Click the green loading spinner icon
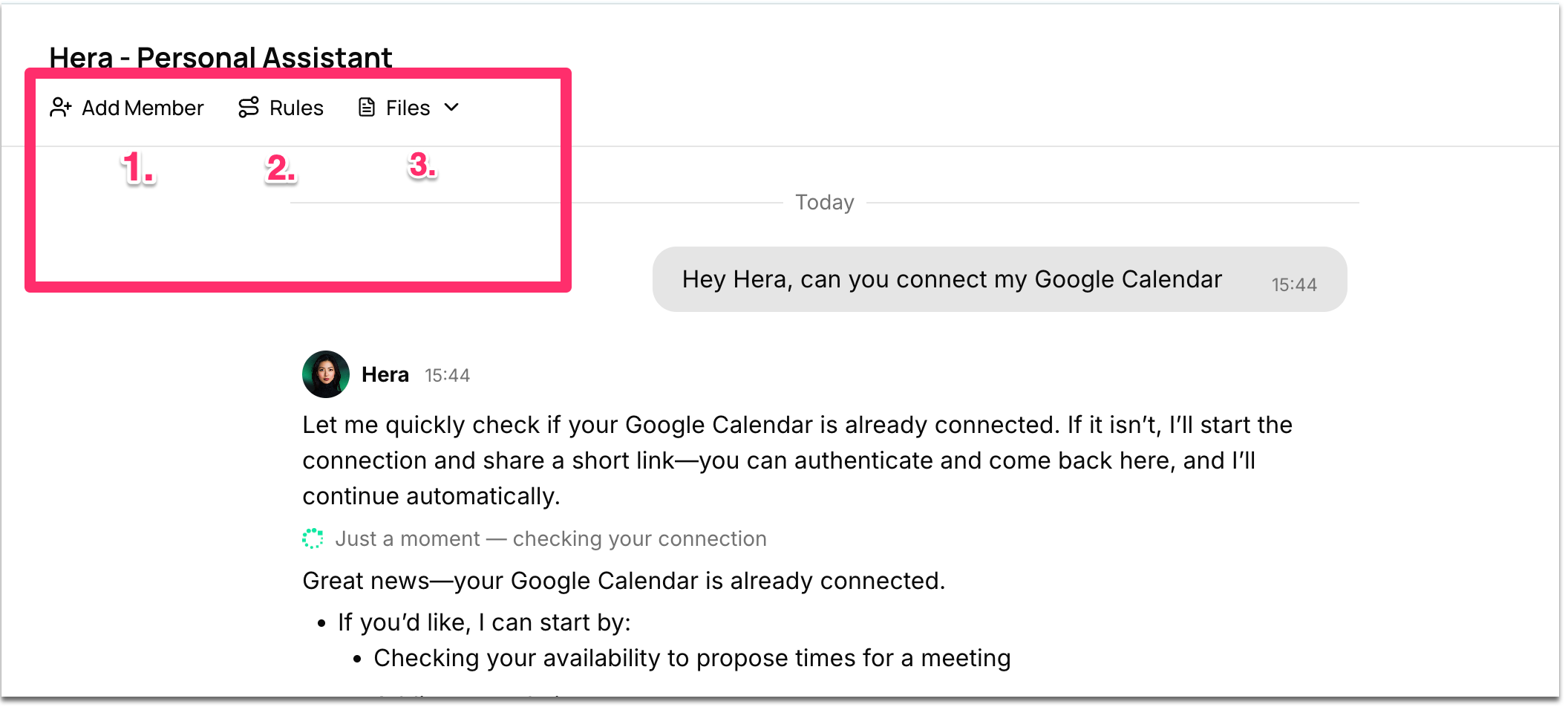The image size is (1568, 710). [x=313, y=538]
